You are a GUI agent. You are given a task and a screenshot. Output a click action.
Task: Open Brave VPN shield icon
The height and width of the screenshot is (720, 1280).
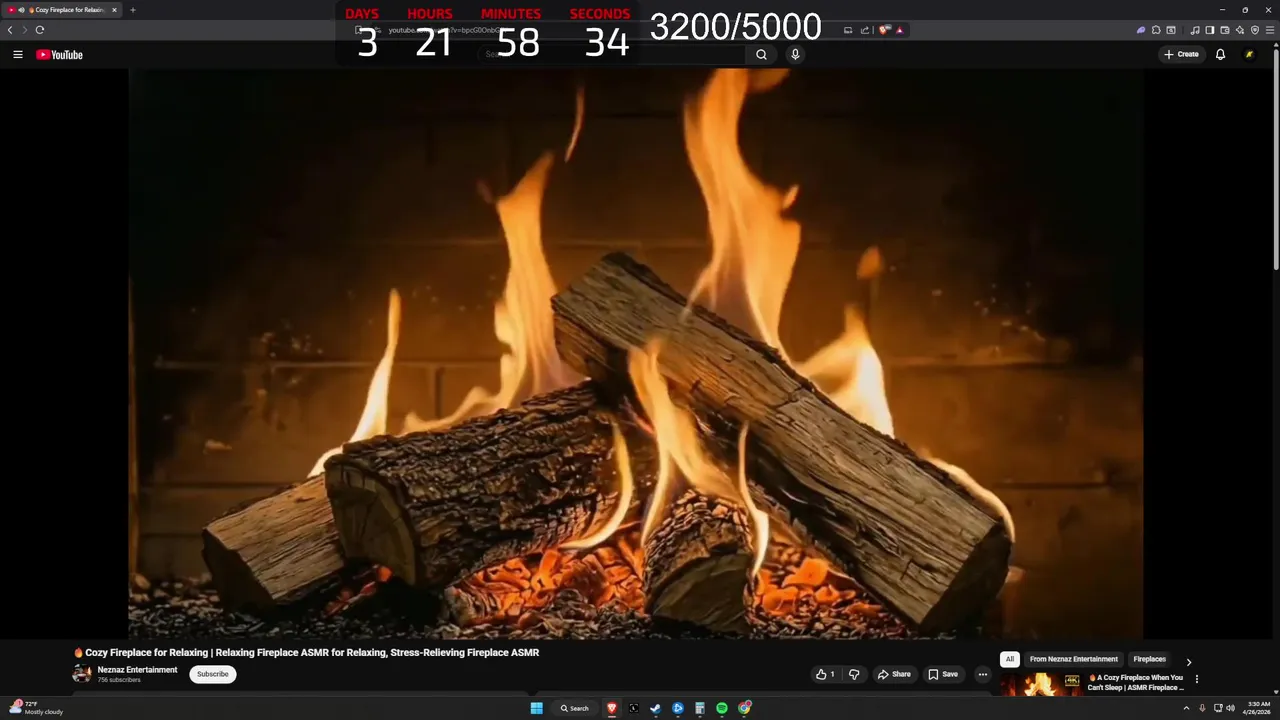[x=1255, y=30]
